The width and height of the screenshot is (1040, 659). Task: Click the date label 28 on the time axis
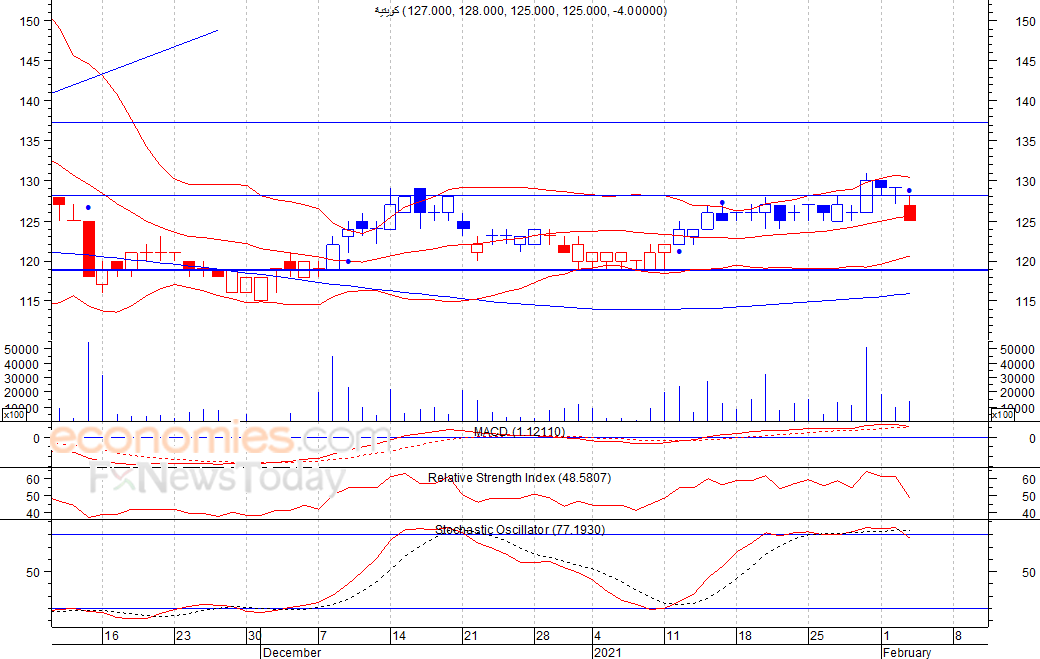543,636
